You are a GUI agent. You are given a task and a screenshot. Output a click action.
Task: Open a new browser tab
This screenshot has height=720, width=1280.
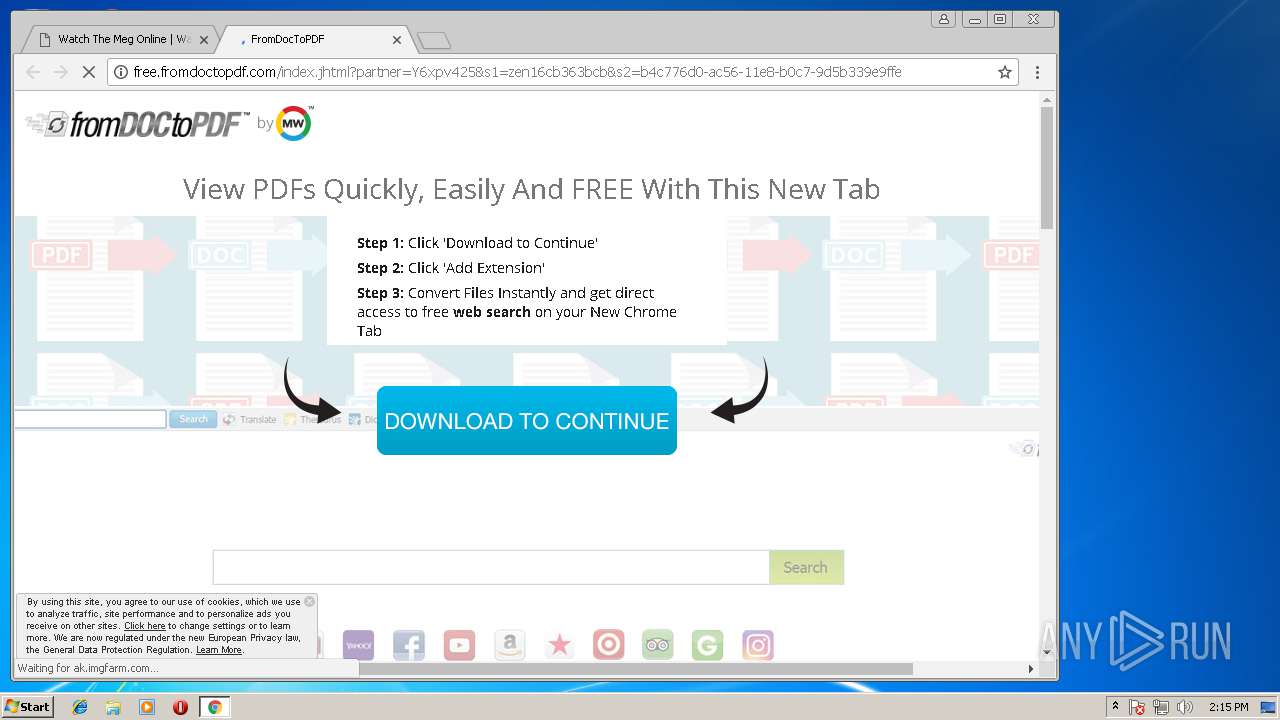[433, 40]
